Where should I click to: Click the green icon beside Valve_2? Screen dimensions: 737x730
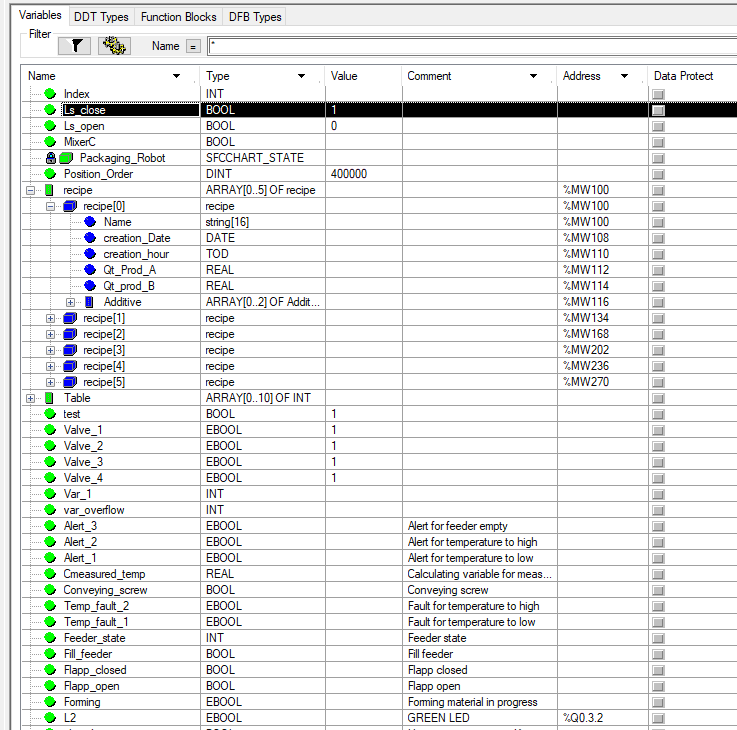50,446
